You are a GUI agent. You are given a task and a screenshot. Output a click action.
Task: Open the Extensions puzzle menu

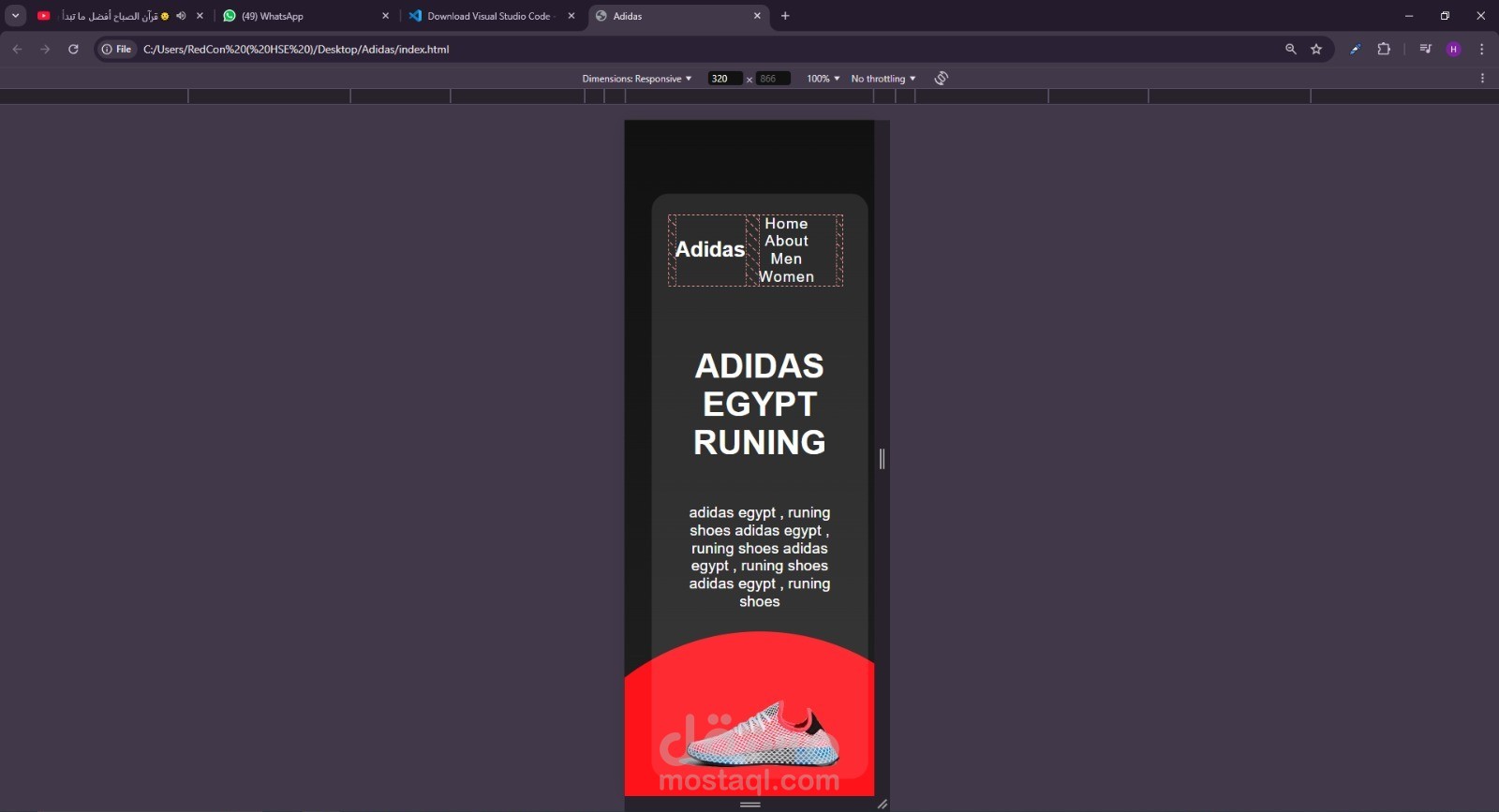tap(1384, 49)
